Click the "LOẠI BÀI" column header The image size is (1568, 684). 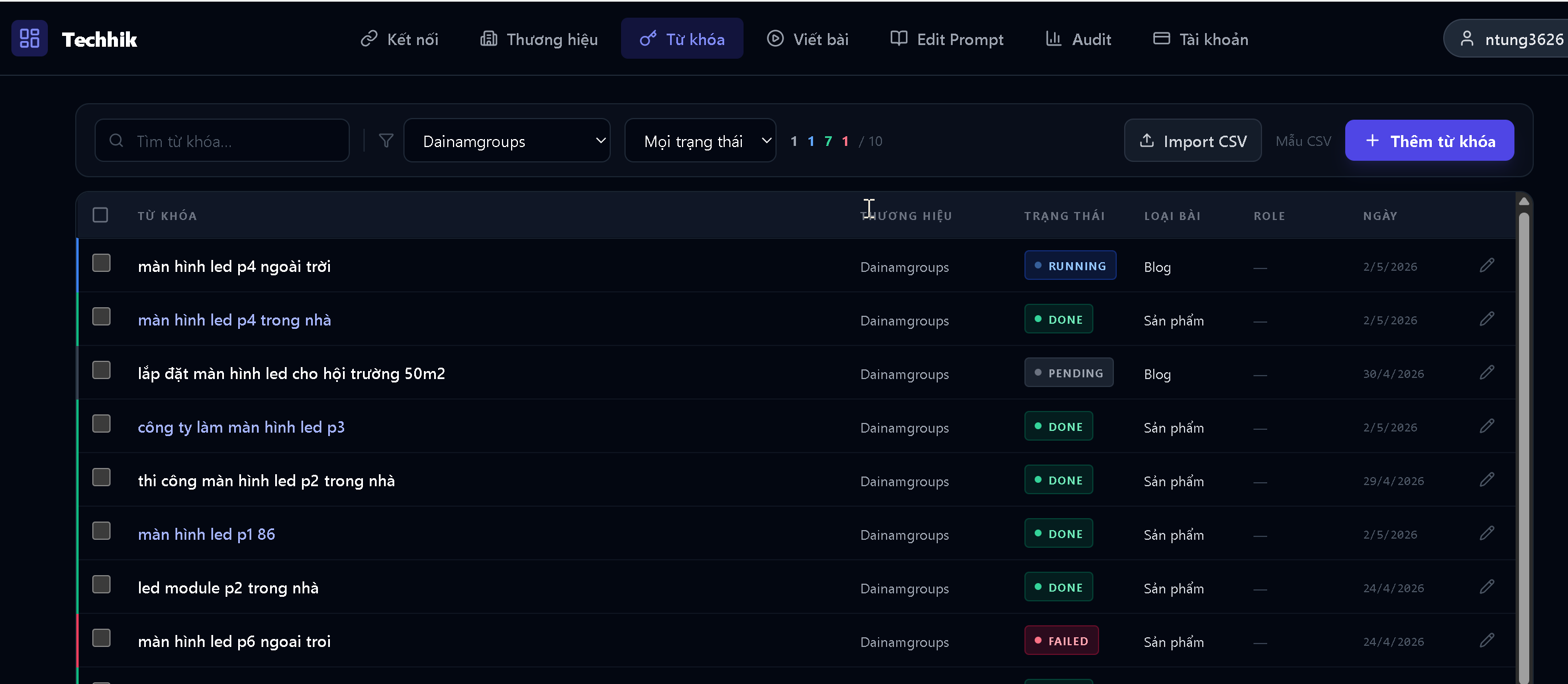point(1173,215)
